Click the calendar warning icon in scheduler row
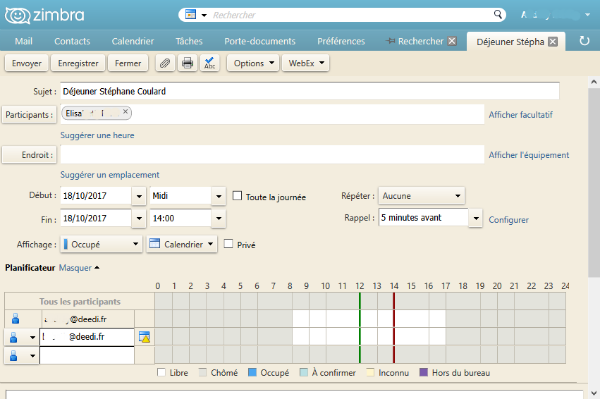This screenshot has width=600, height=399. 144,337
